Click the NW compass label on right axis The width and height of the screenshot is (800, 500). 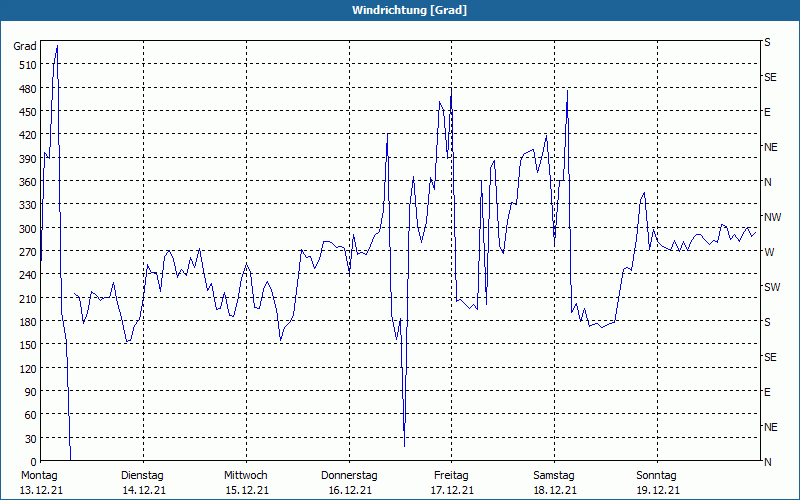click(x=772, y=217)
